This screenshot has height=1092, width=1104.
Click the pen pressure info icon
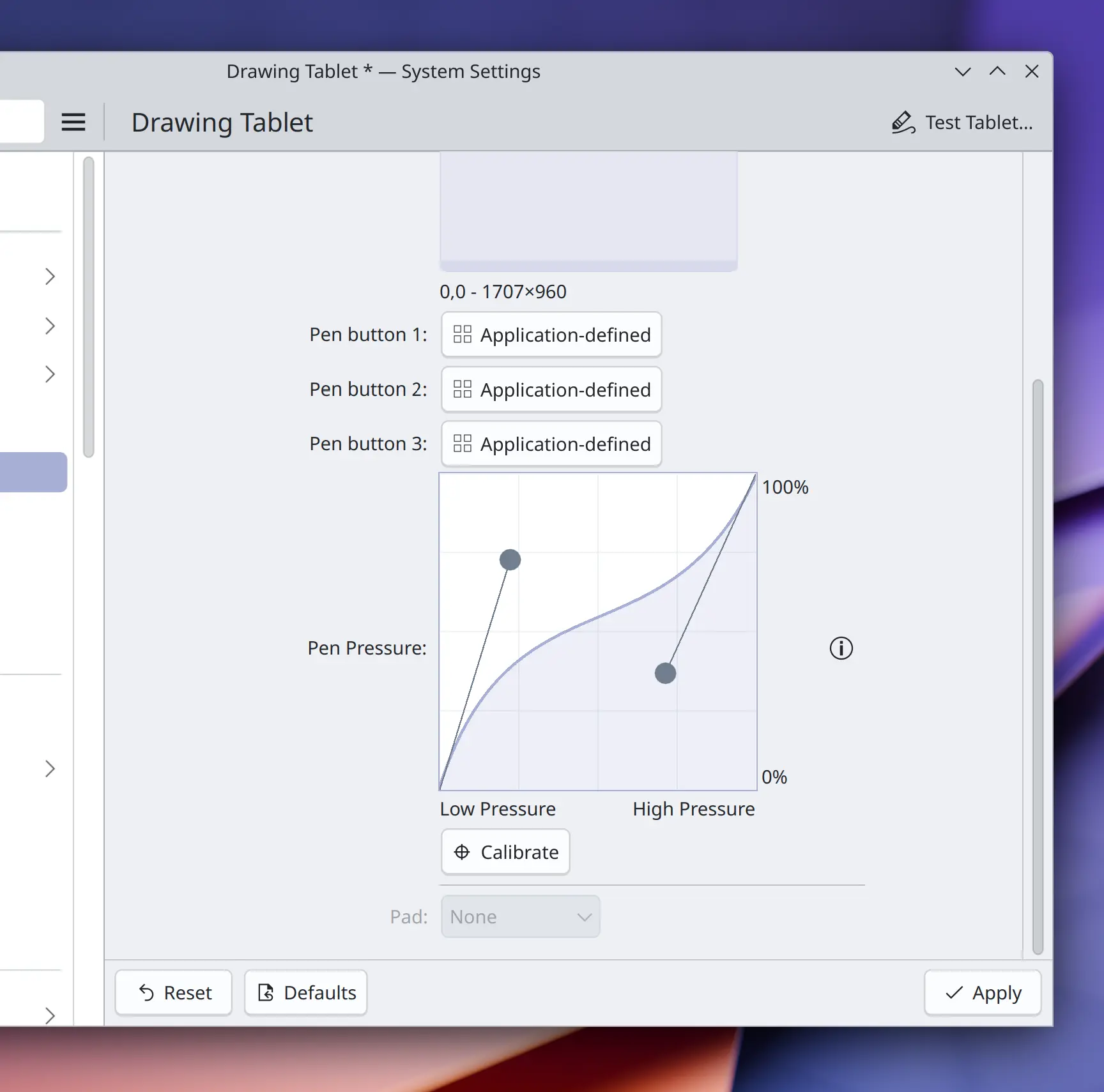pos(841,648)
